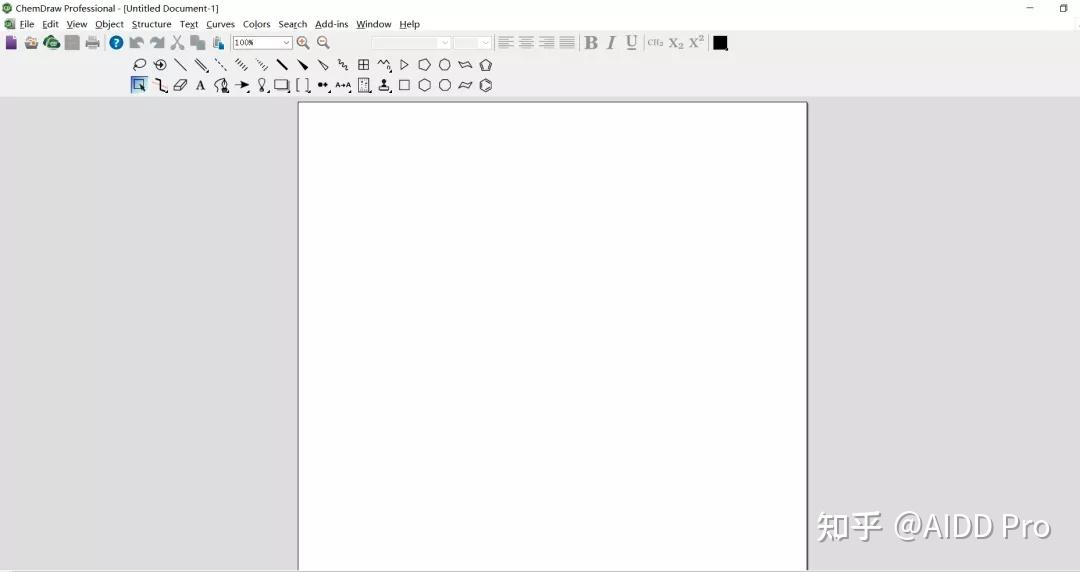
Task: Toggle Bold text formatting
Action: 590,43
